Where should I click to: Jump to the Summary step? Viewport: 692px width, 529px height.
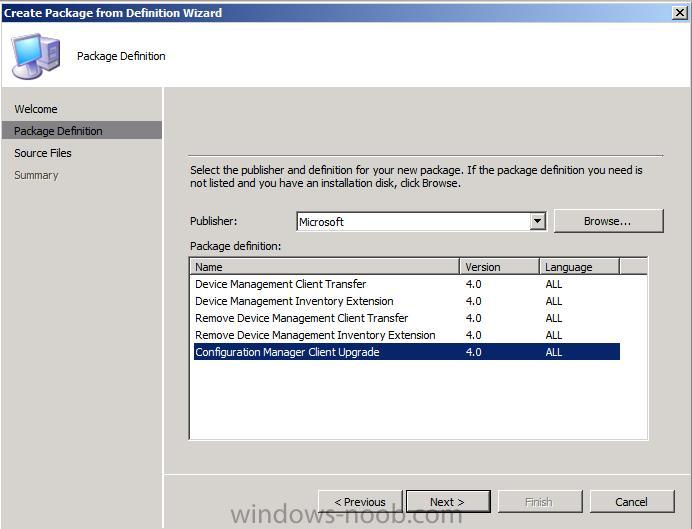click(x=36, y=175)
